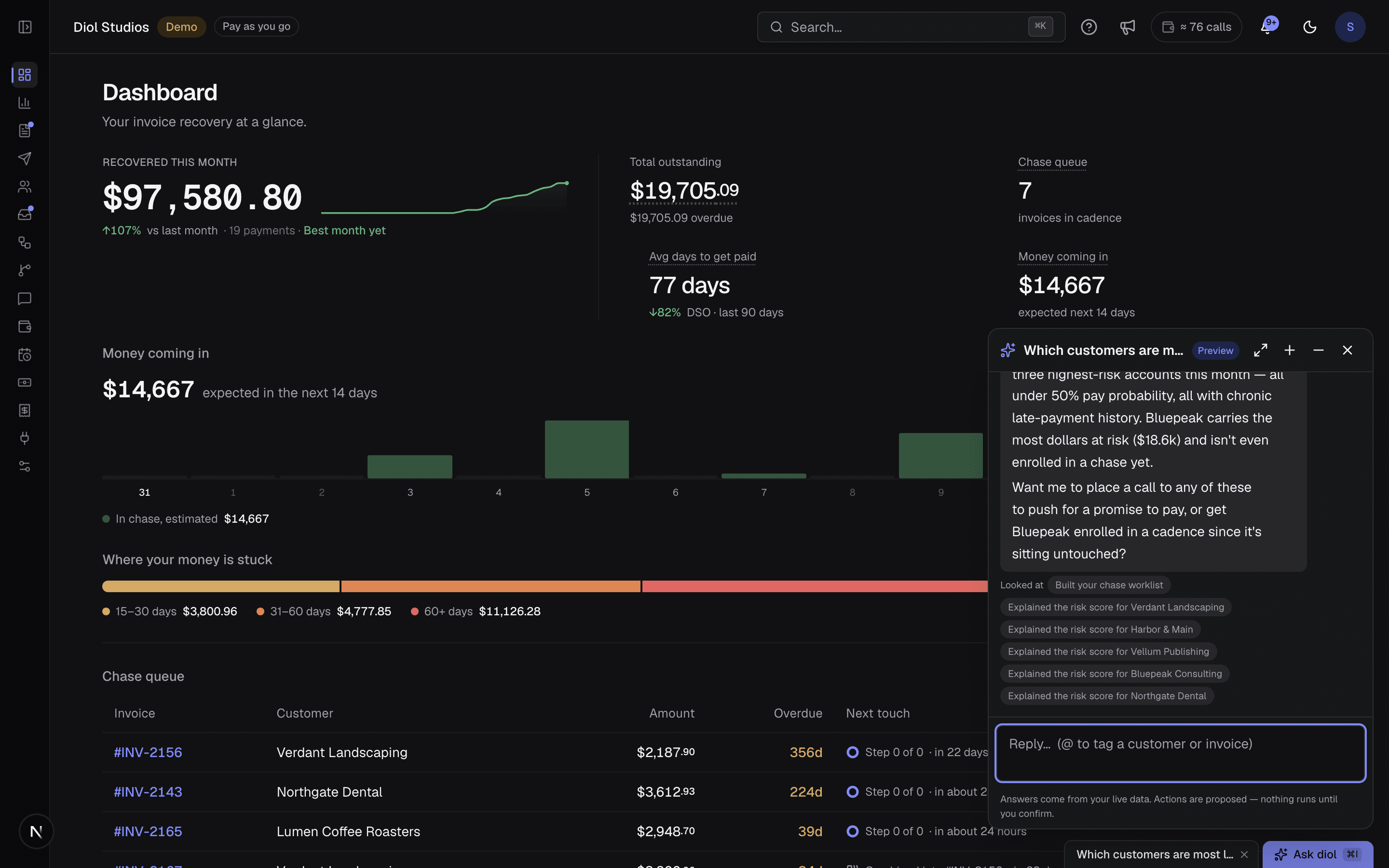Click the chart bar for day 3
The width and height of the screenshot is (1389, 868).
(410, 467)
